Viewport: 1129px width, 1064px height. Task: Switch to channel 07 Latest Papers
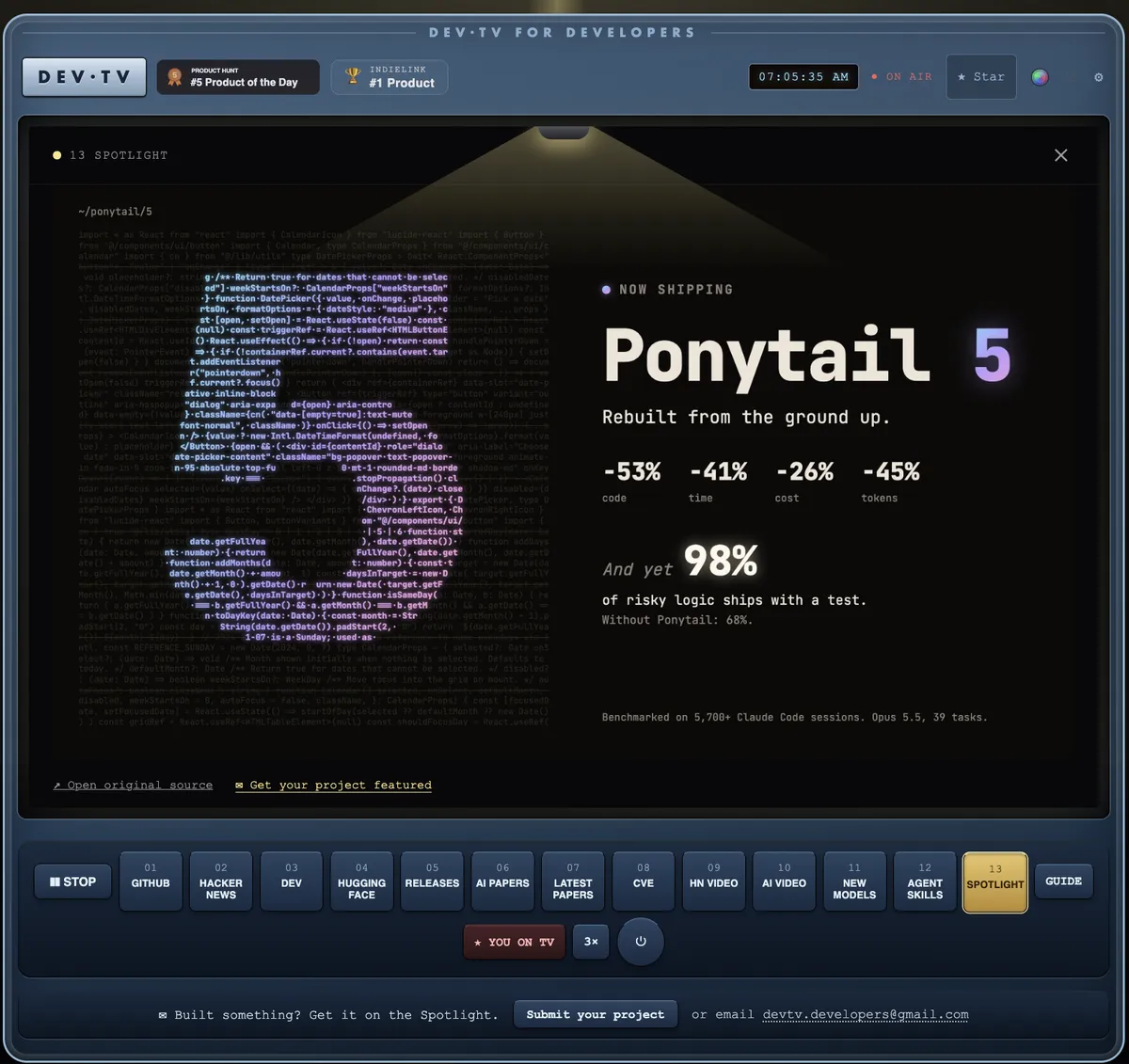tap(573, 881)
